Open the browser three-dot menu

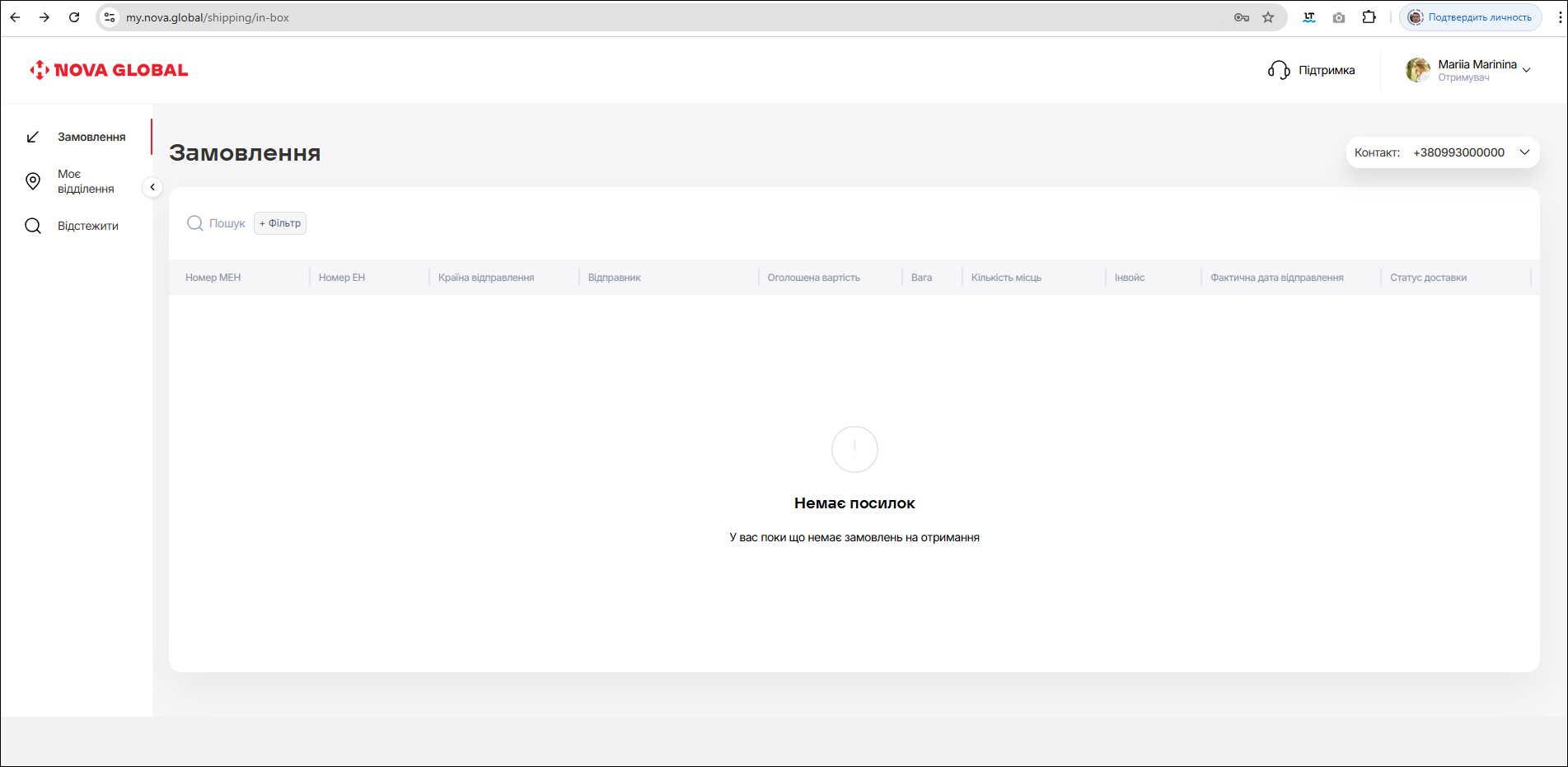[1560, 17]
